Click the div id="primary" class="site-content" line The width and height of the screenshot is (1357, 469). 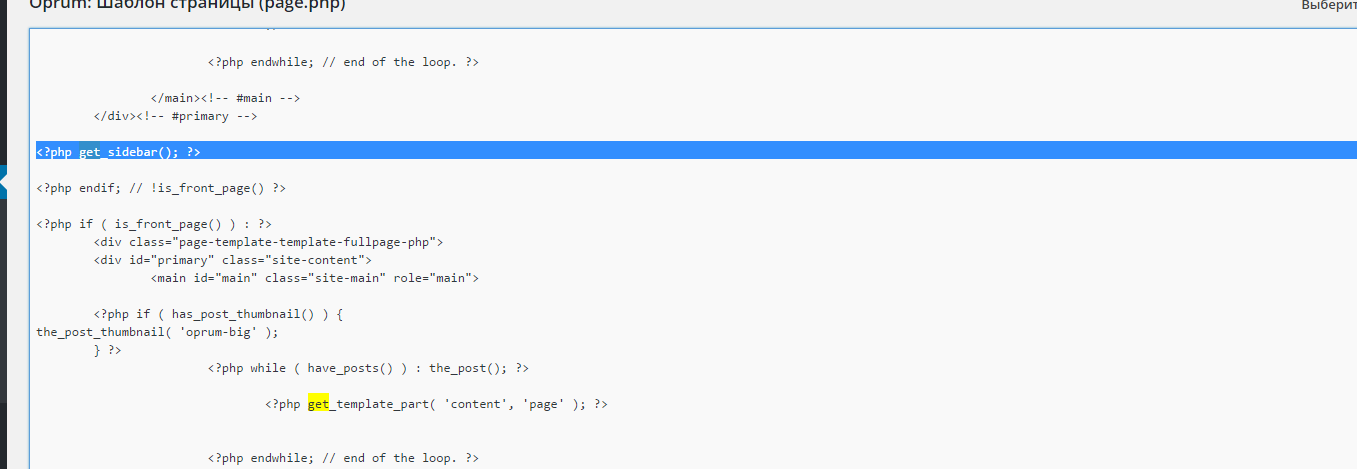pyautogui.click(x=232, y=260)
